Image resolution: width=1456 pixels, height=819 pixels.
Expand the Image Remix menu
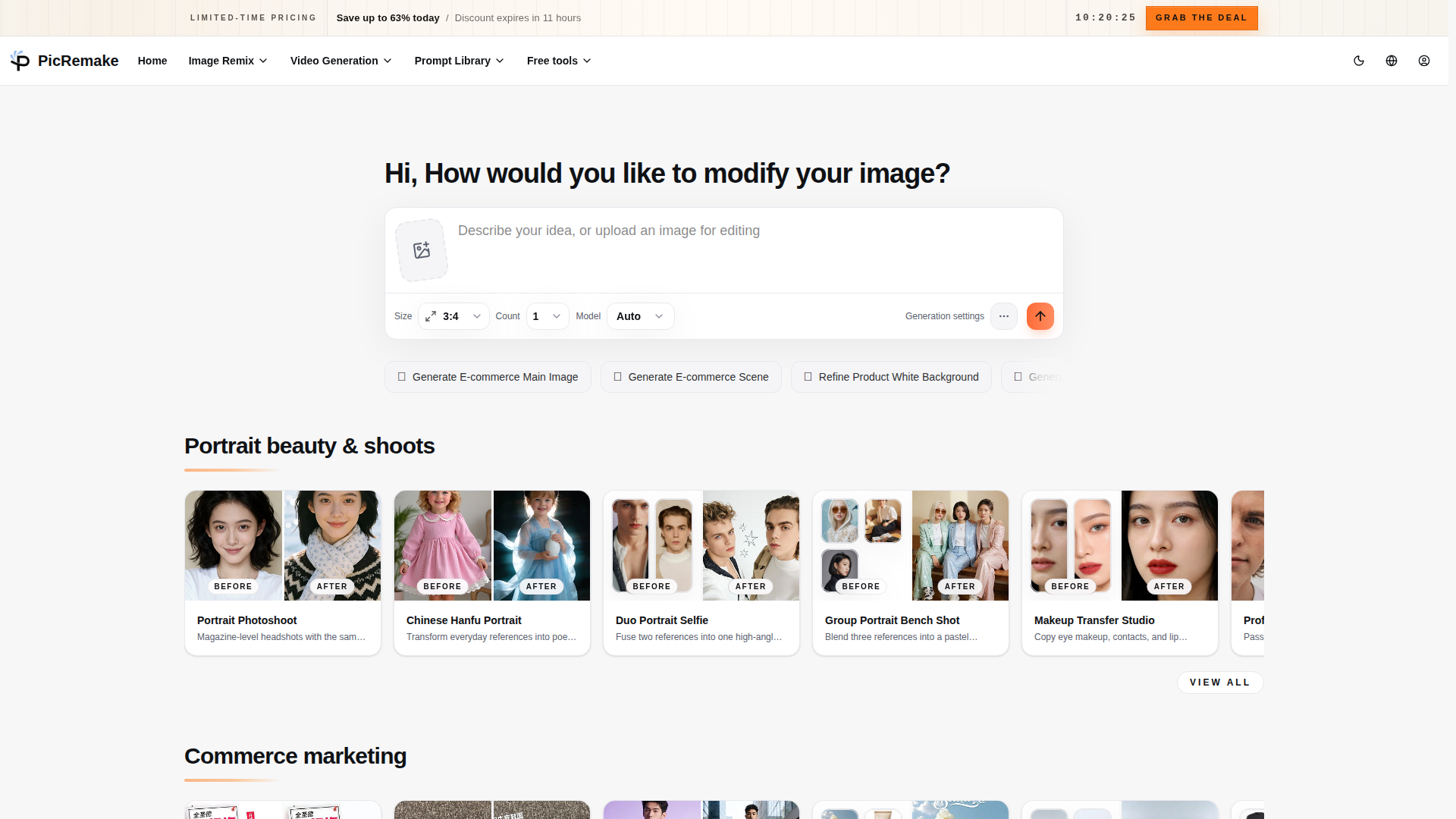coord(227,61)
